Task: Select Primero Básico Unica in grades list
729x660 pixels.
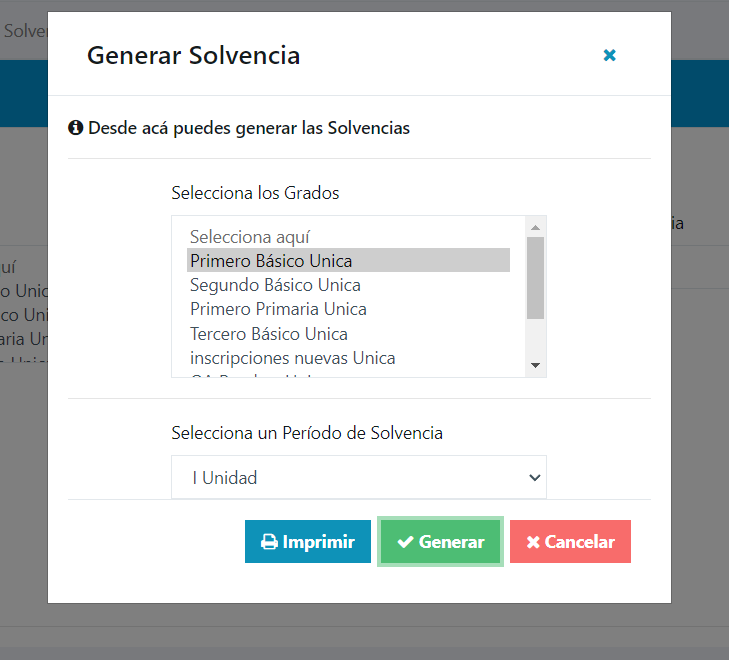Action: (348, 260)
